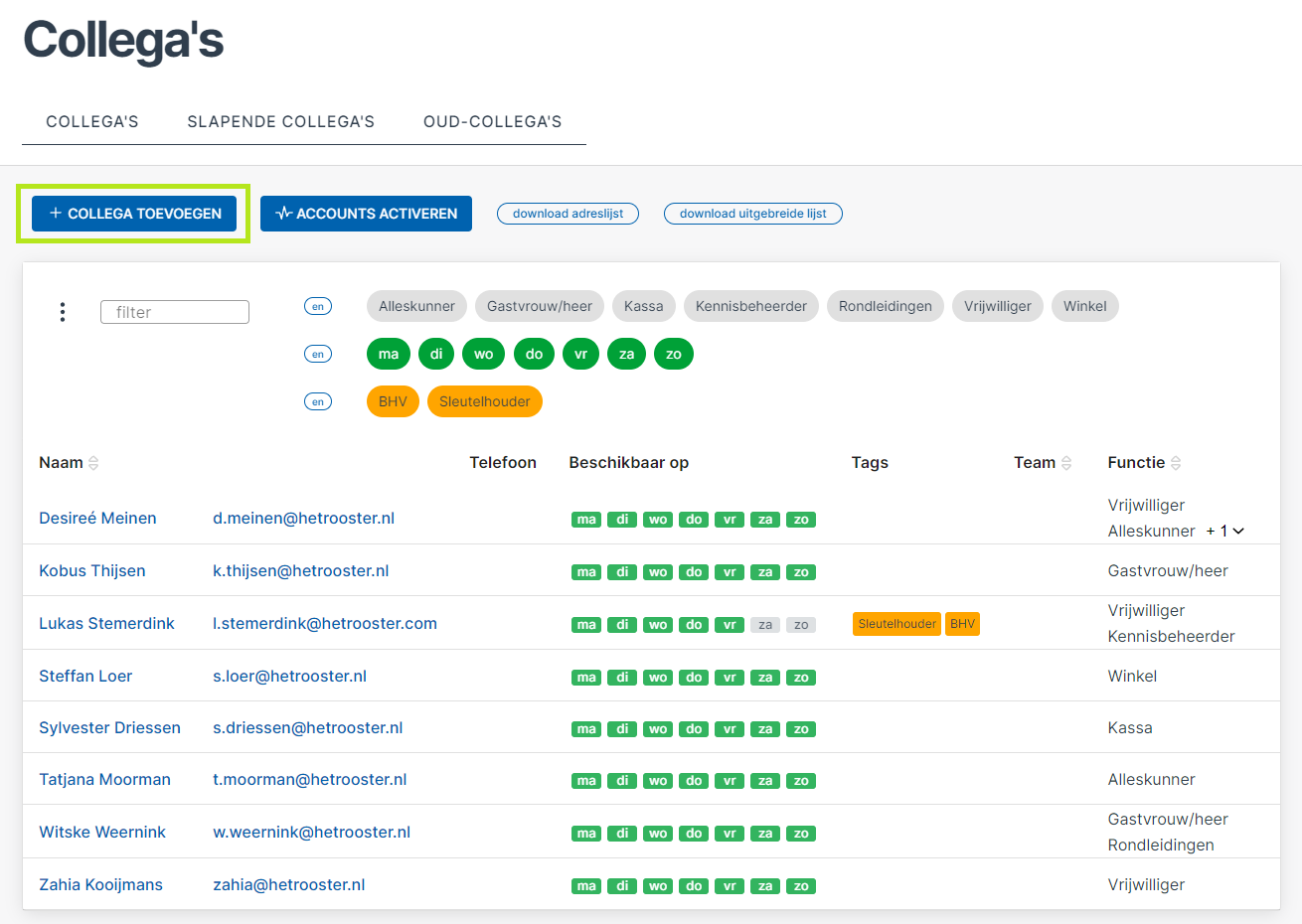Click the 'ma' badge in Zahia Kooijmans's row

point(586,886)
